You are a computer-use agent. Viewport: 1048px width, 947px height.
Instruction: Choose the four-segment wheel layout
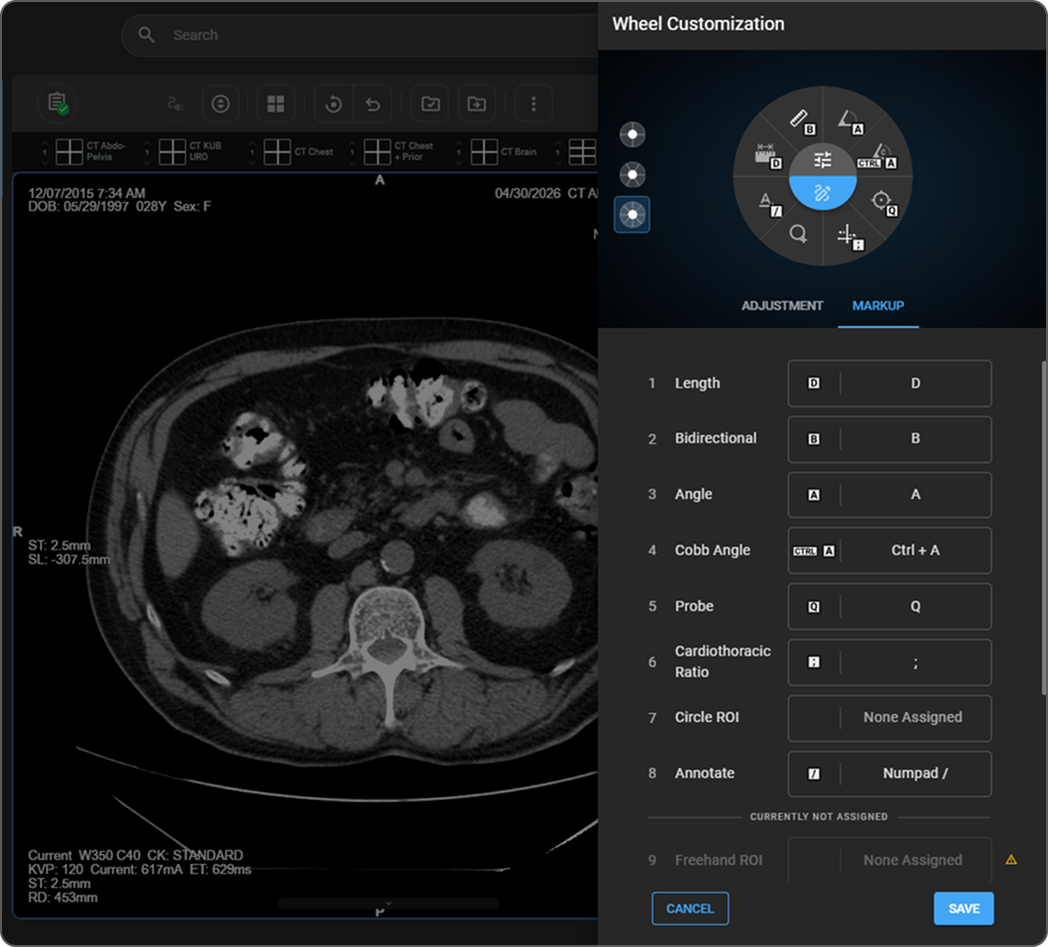pyautogui.click(x=632, y=134)
